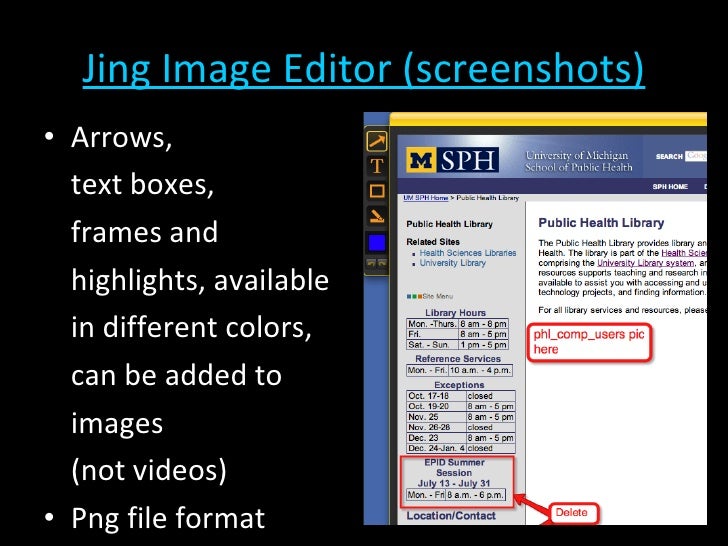Click the (not videos) slide text
Viewport: 728px width, 546px height.
149,470
